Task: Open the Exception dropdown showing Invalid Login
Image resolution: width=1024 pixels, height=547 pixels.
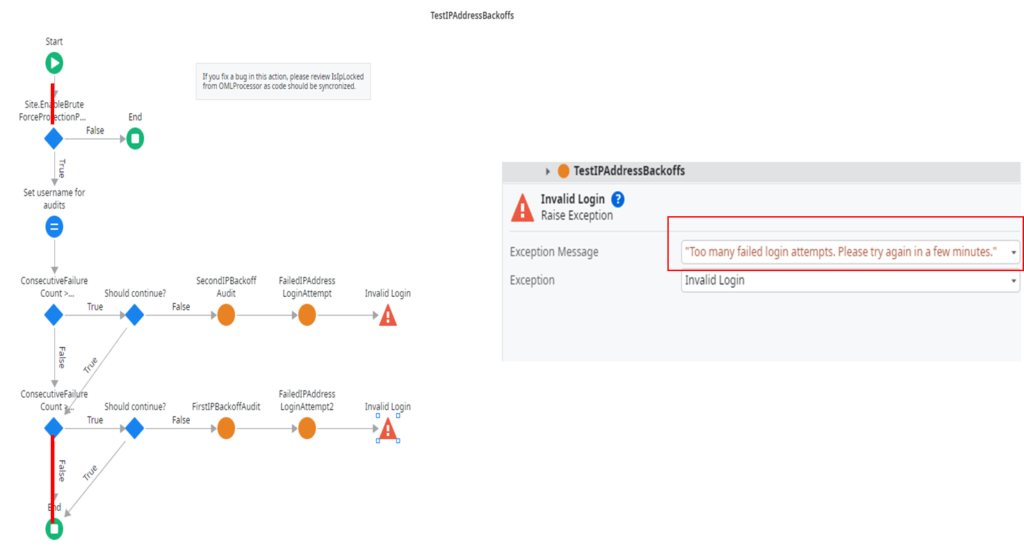Action: point(1015,281)
